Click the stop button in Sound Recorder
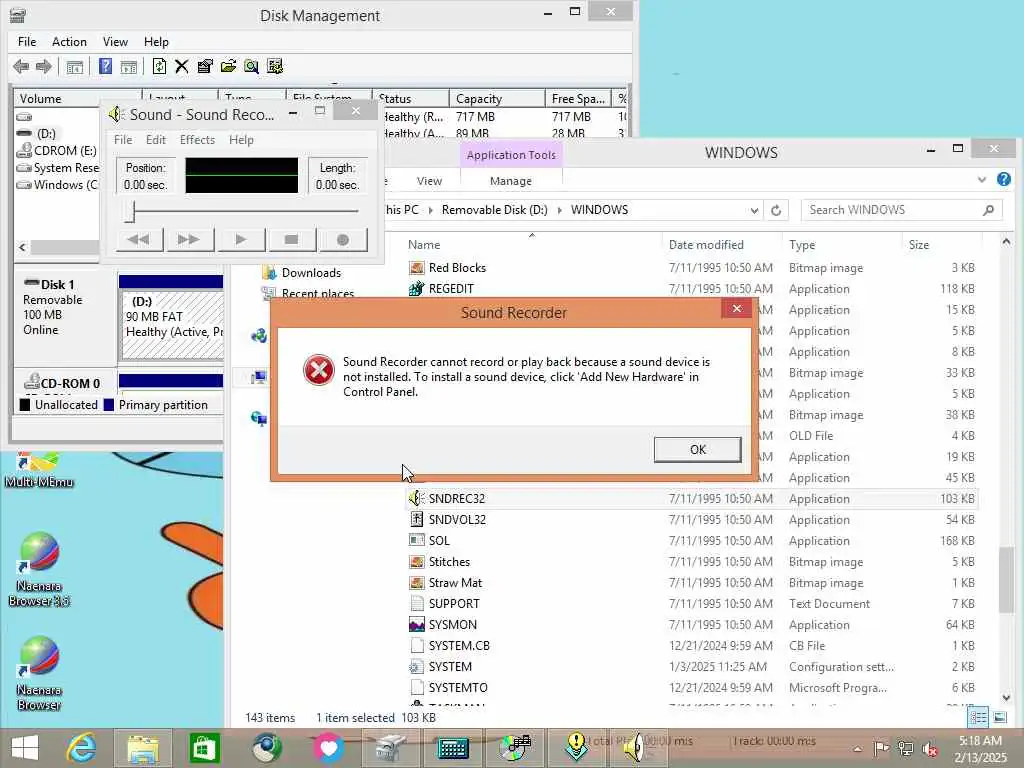The width and height of the screenshot is (1024, 768). (x=292, y=240)
